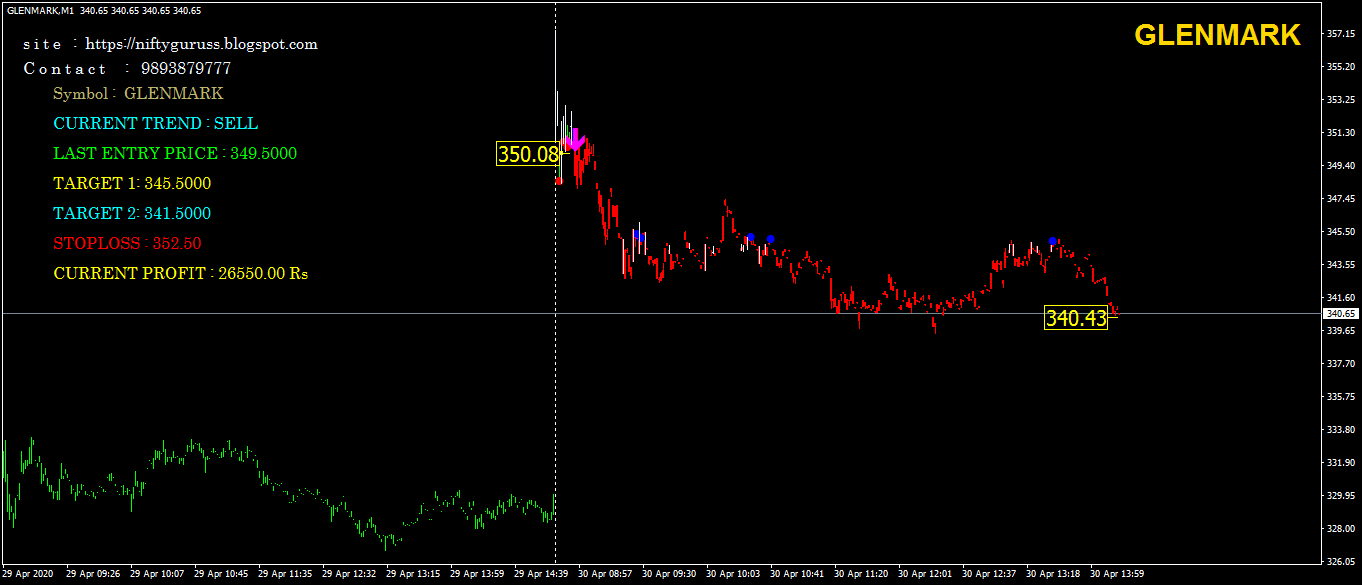Select 'LAST ENTRY PRICE : 349.5000' text
The width and height of the screenshot is (1362, 585).
click(175, 153)
